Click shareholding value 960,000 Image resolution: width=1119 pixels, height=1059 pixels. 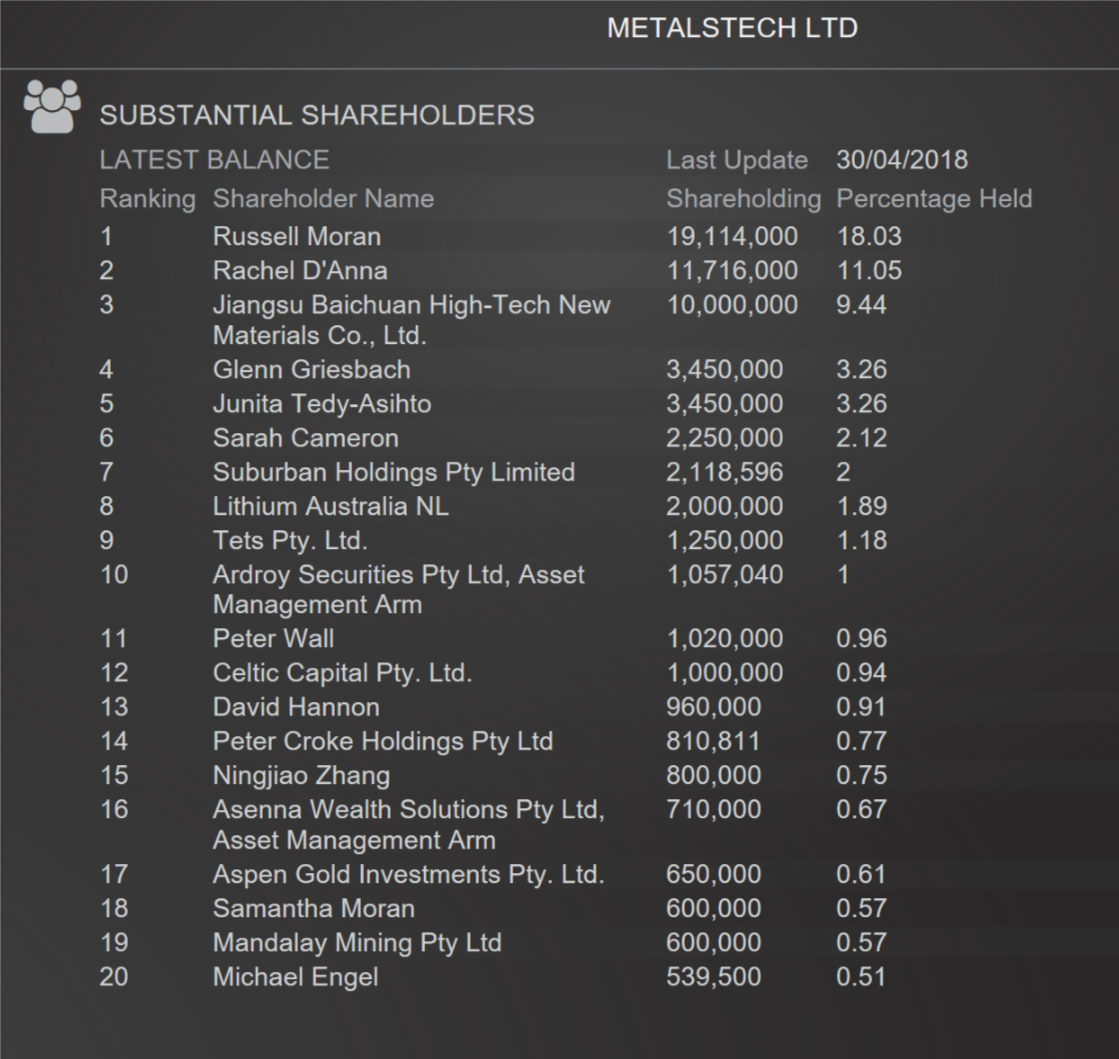click(714, 708)
